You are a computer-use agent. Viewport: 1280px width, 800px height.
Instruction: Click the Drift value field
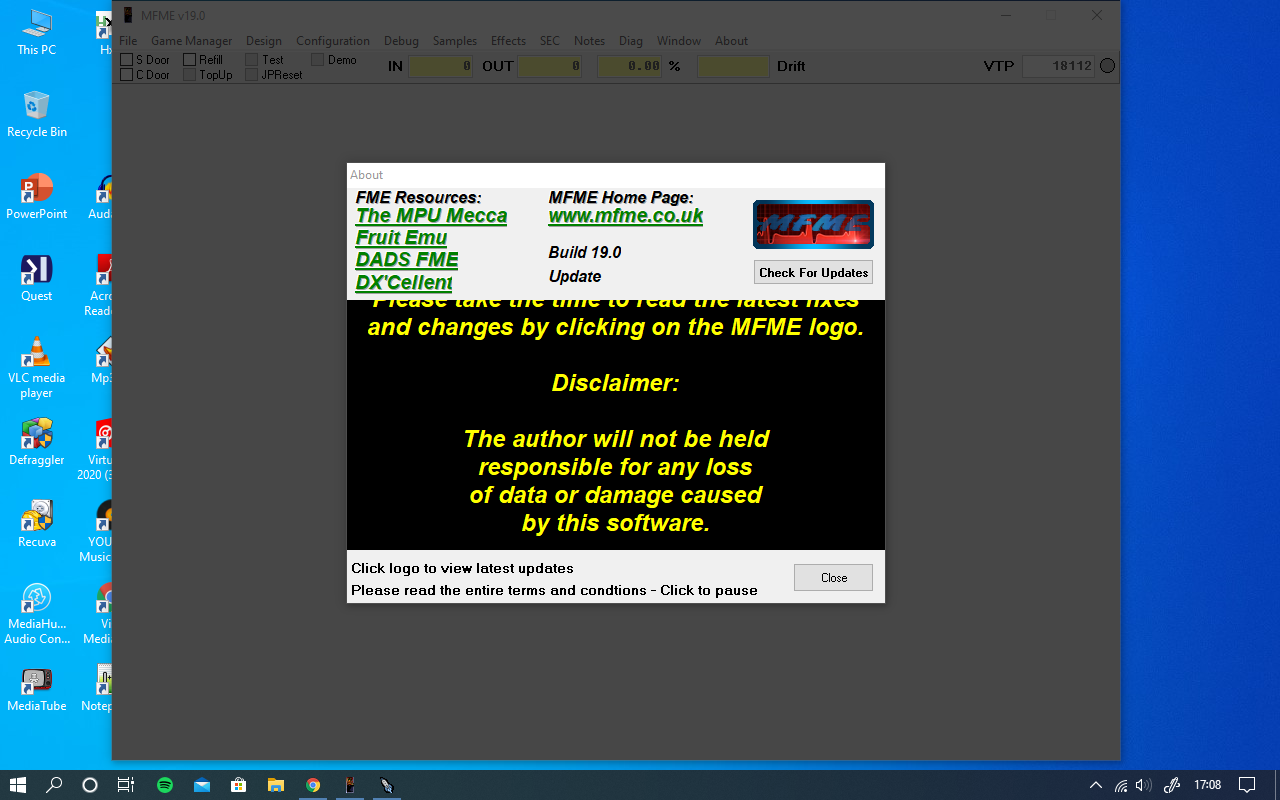[733, 66]
